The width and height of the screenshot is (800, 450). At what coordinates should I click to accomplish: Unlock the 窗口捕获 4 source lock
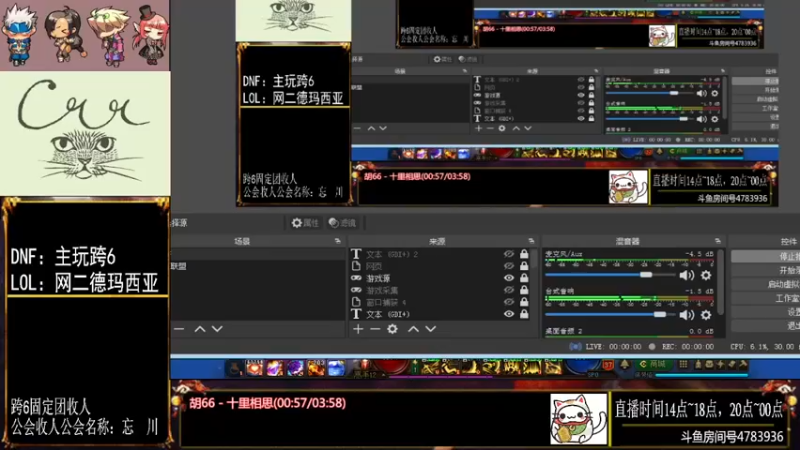point(524,302)
